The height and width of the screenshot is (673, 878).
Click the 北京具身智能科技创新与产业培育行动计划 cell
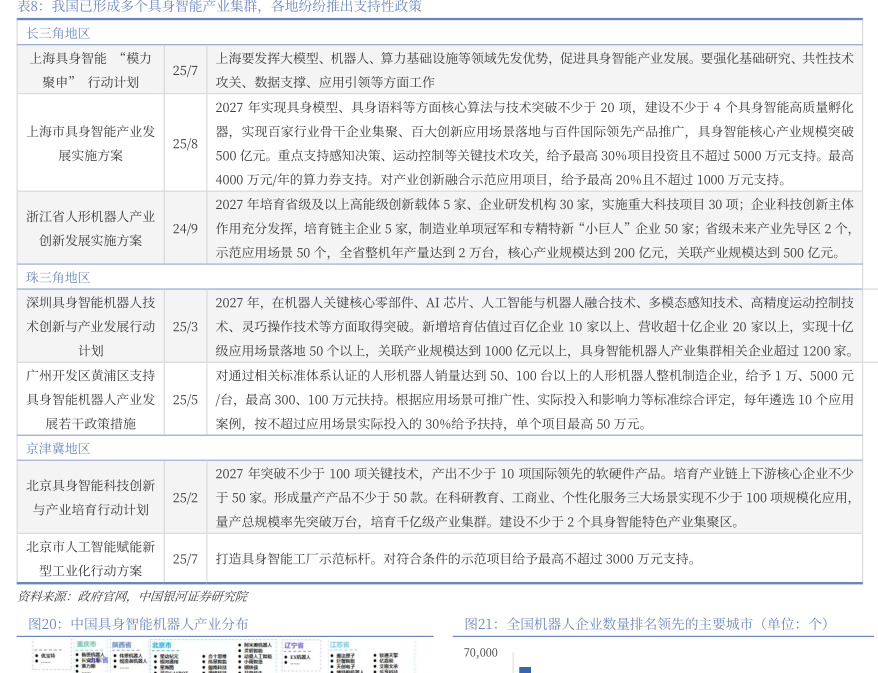coord(90,497)
